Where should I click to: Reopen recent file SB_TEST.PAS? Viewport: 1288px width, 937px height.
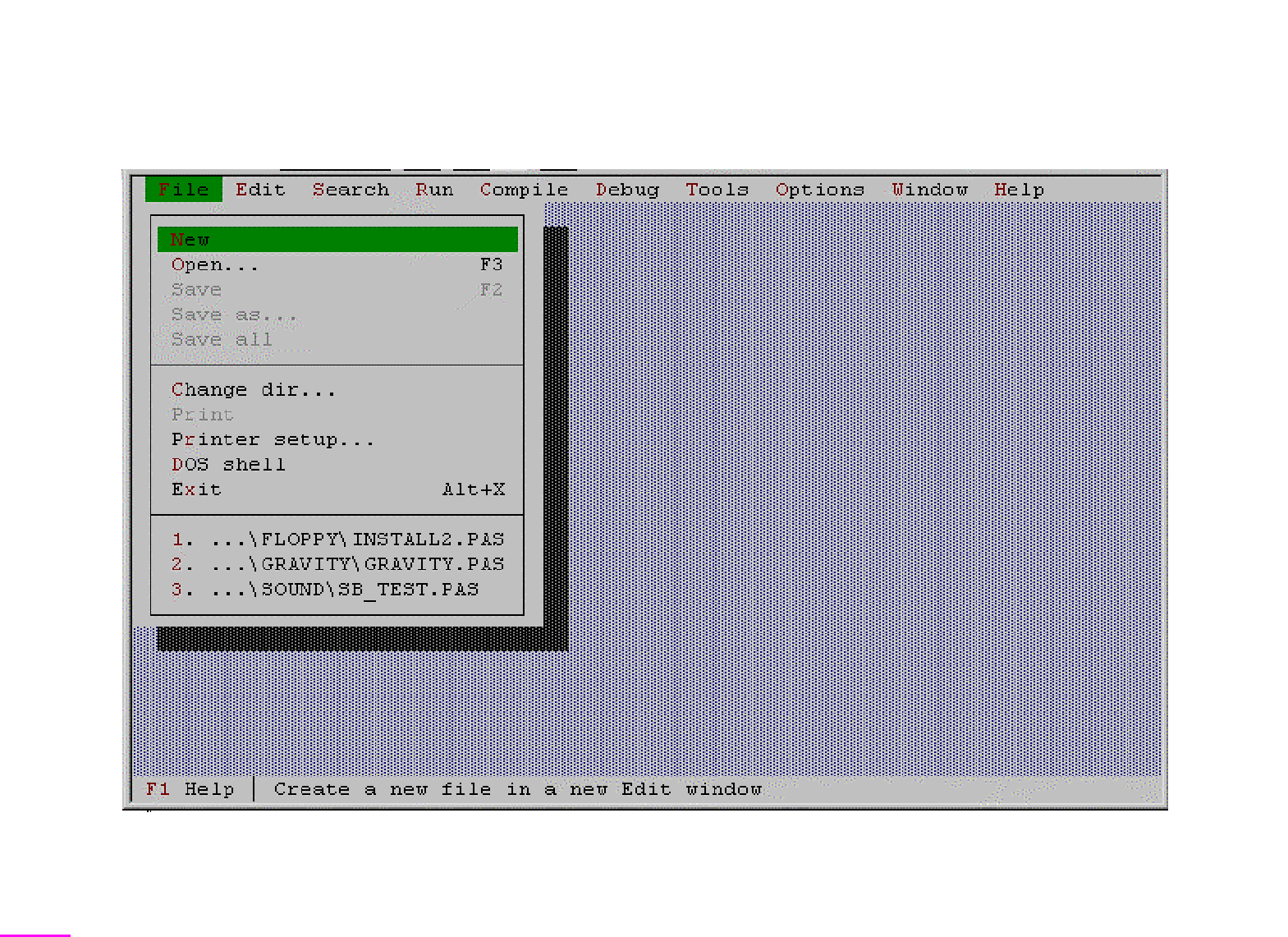click(x=337, y=590)
